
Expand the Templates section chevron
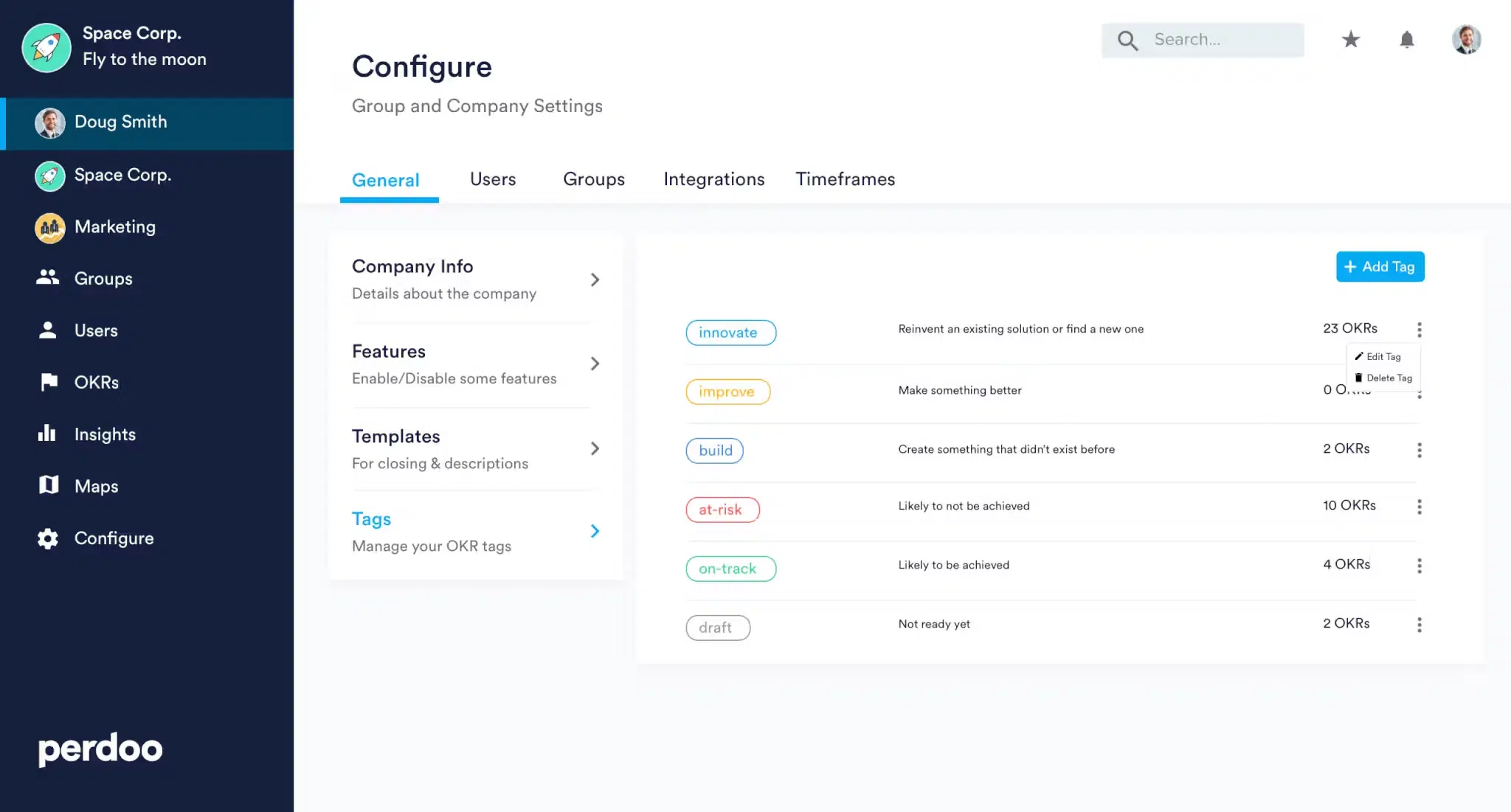tap(595, 448)
